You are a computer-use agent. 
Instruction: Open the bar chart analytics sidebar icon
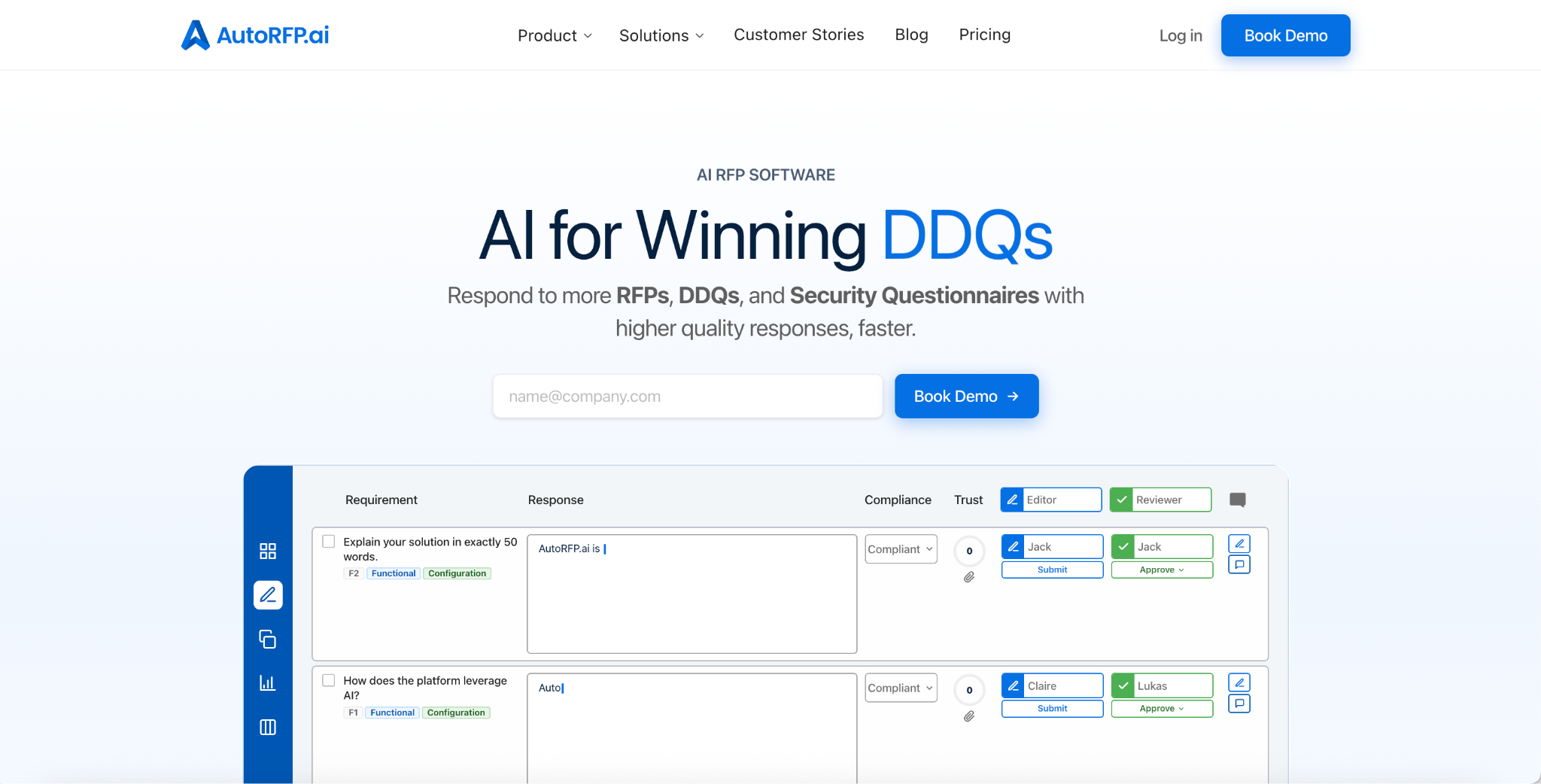click(268, 682)
